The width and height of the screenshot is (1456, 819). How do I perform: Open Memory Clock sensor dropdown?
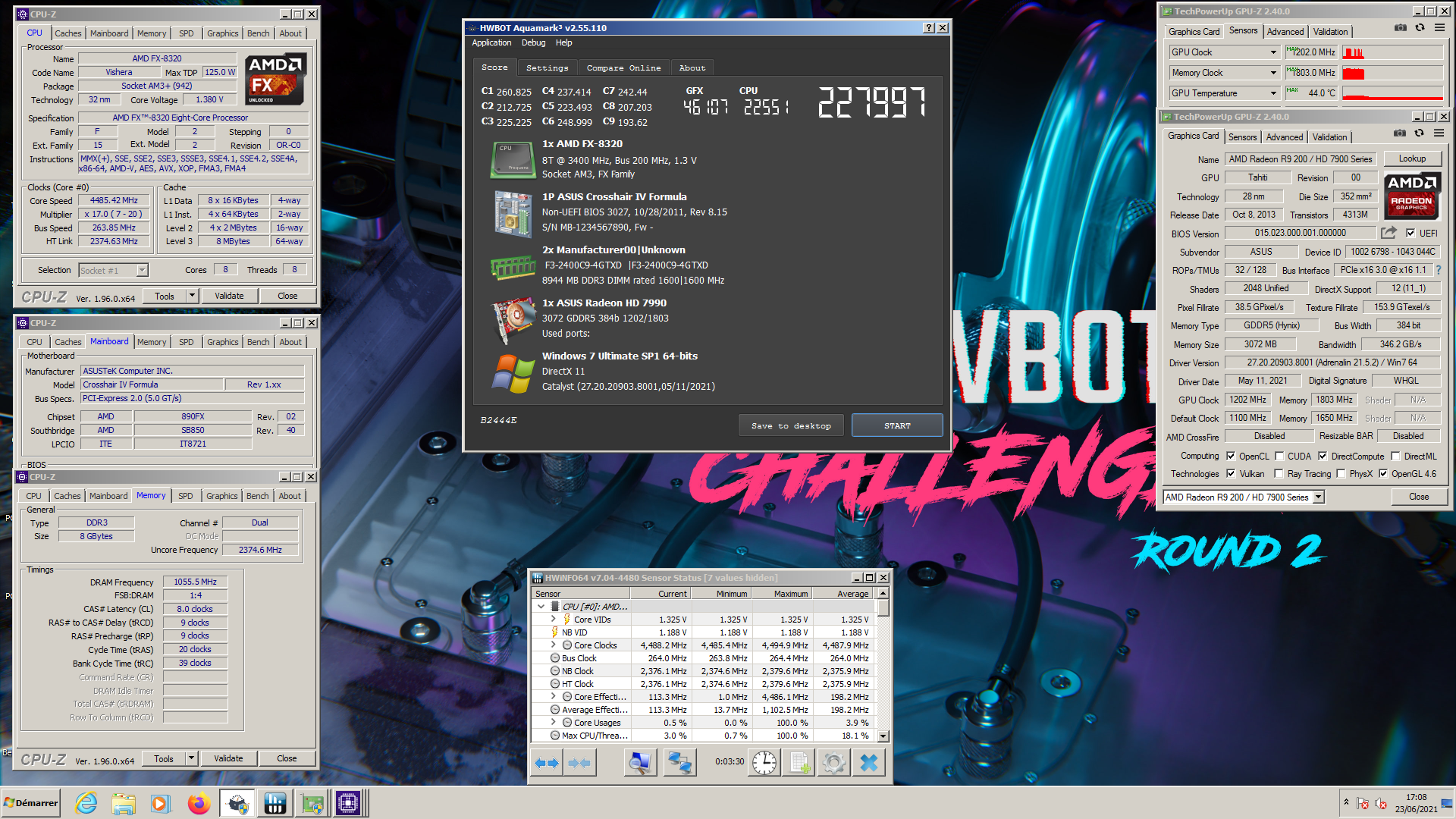[x=1273, y=73]
